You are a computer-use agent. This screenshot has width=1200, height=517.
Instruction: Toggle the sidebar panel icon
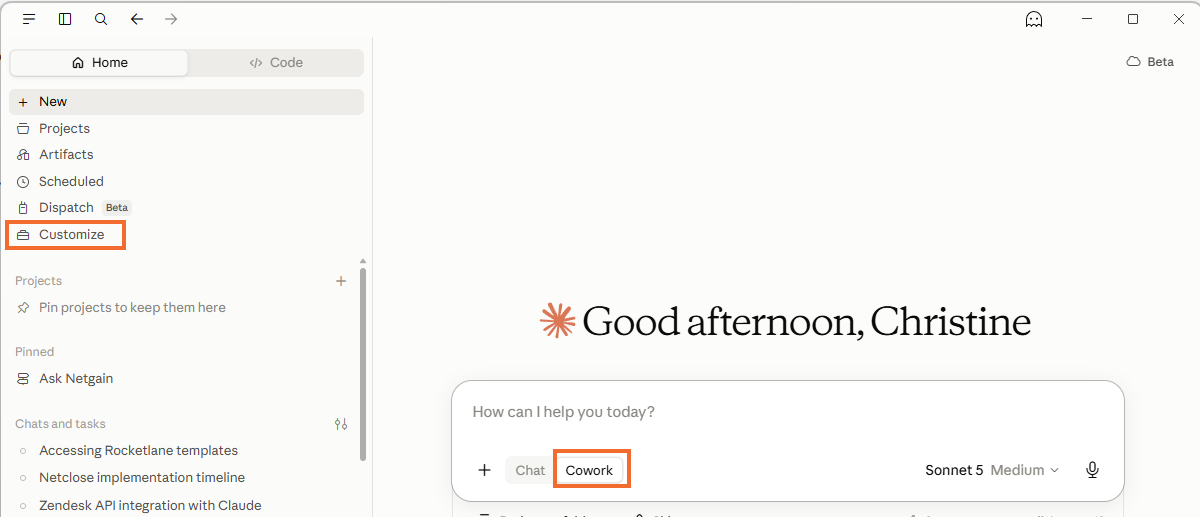pos(65,19)
